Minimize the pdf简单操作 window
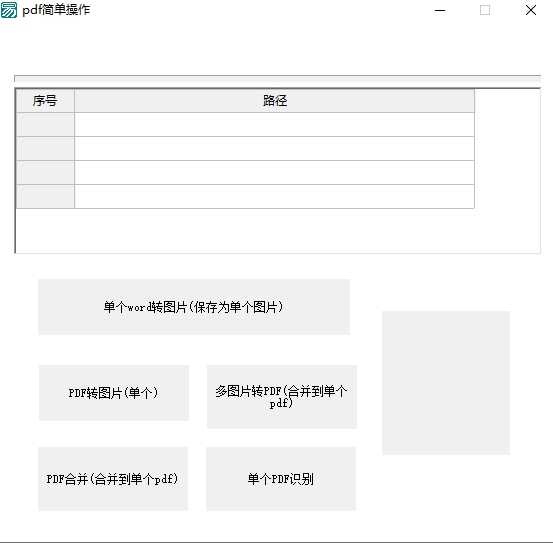Image resolution: width=553 pixels, height=543 pixels. (x=440, y=10)
